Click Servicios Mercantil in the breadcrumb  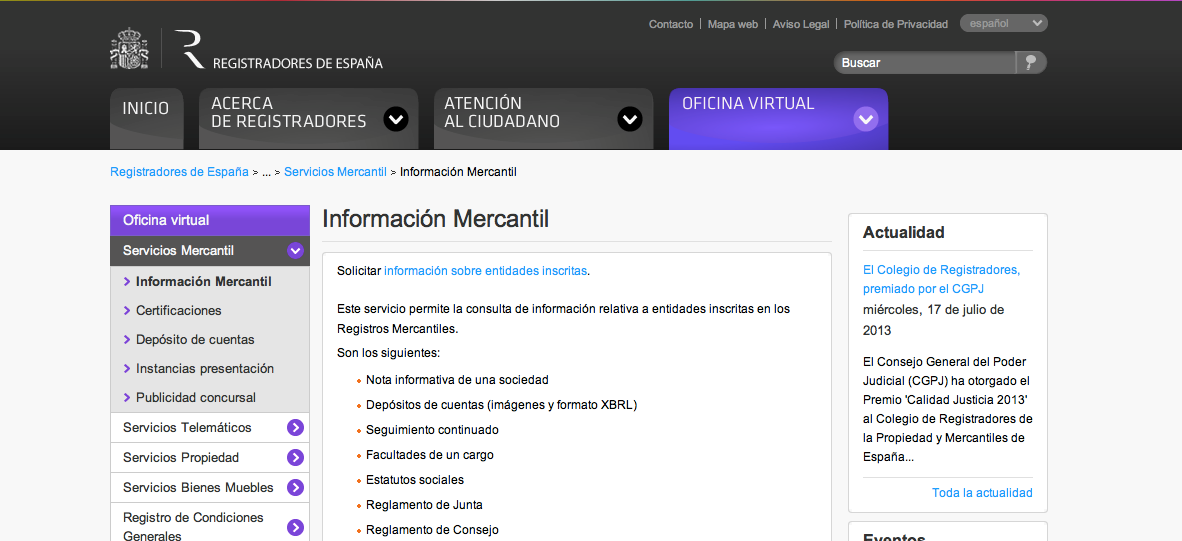[335, 172]
